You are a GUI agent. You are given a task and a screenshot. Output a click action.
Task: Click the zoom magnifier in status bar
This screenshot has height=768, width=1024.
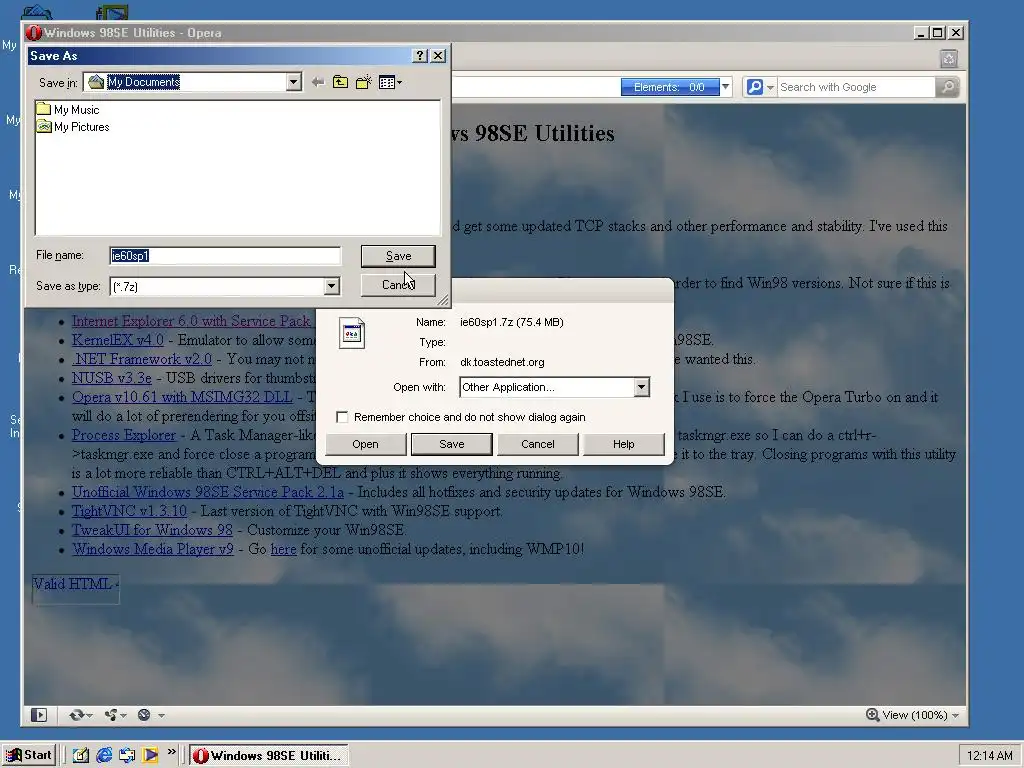click(x=872, y=715)
